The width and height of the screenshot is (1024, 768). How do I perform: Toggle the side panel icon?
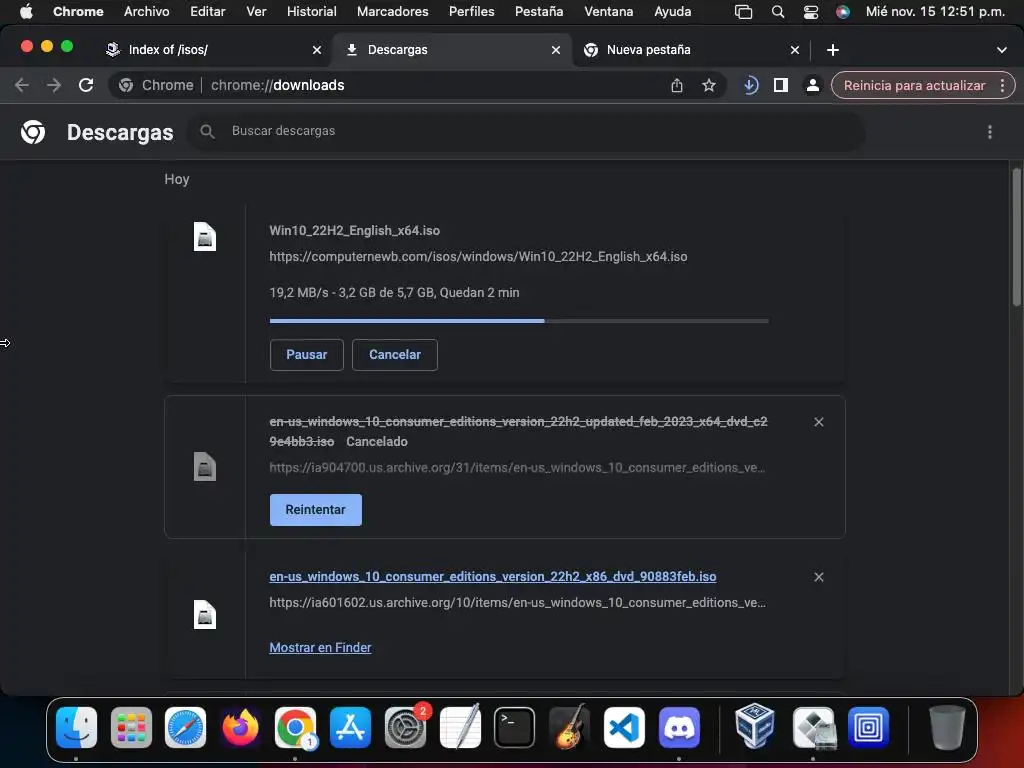(780, 85)
